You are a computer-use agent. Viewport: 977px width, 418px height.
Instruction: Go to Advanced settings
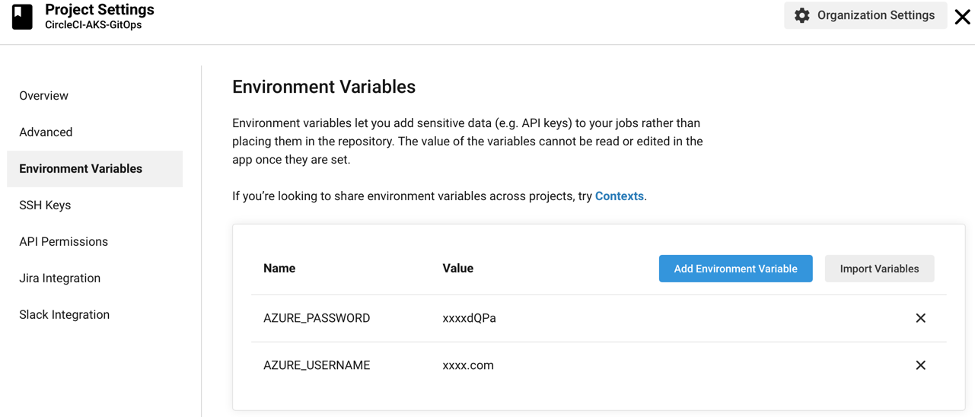46,132
